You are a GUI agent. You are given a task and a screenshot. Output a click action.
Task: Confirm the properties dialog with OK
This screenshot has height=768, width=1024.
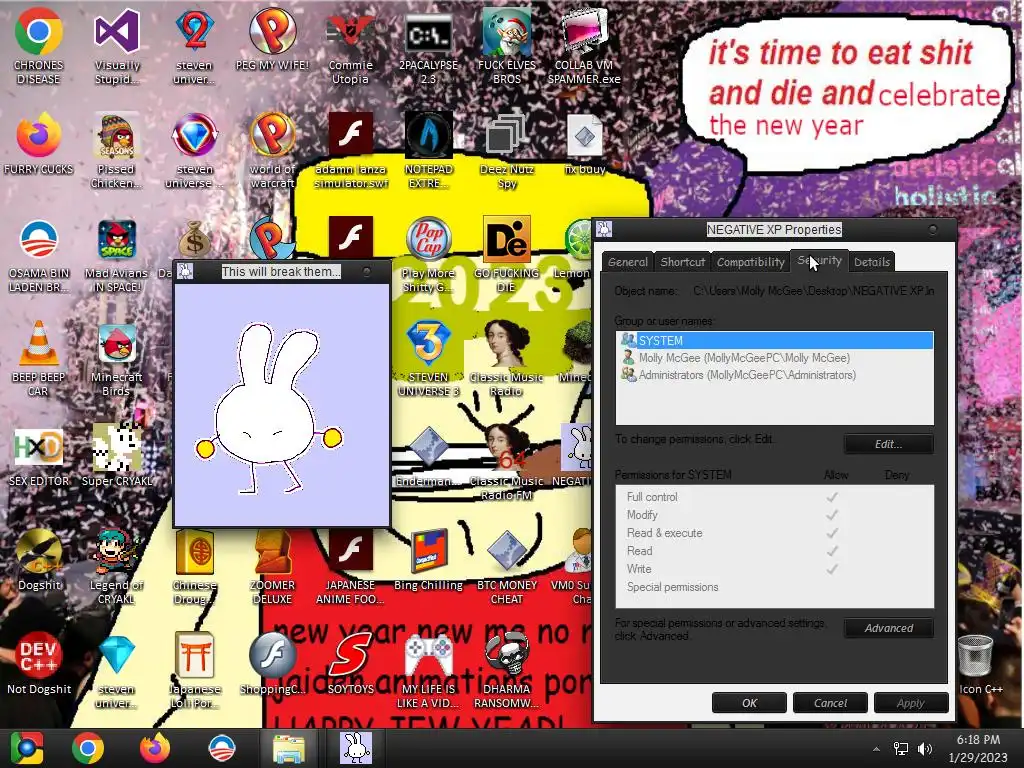click(749, 703)
